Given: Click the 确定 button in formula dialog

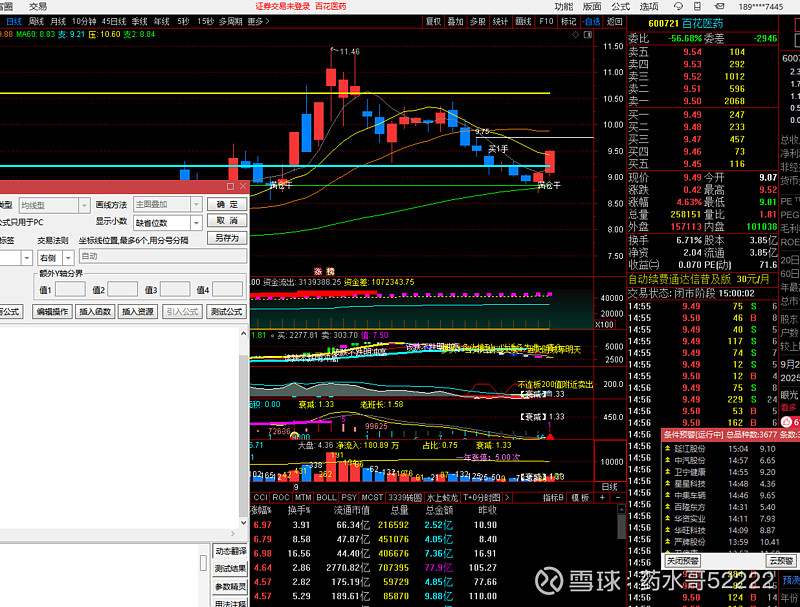Looking at the screenshot, I should pos(227,204).
